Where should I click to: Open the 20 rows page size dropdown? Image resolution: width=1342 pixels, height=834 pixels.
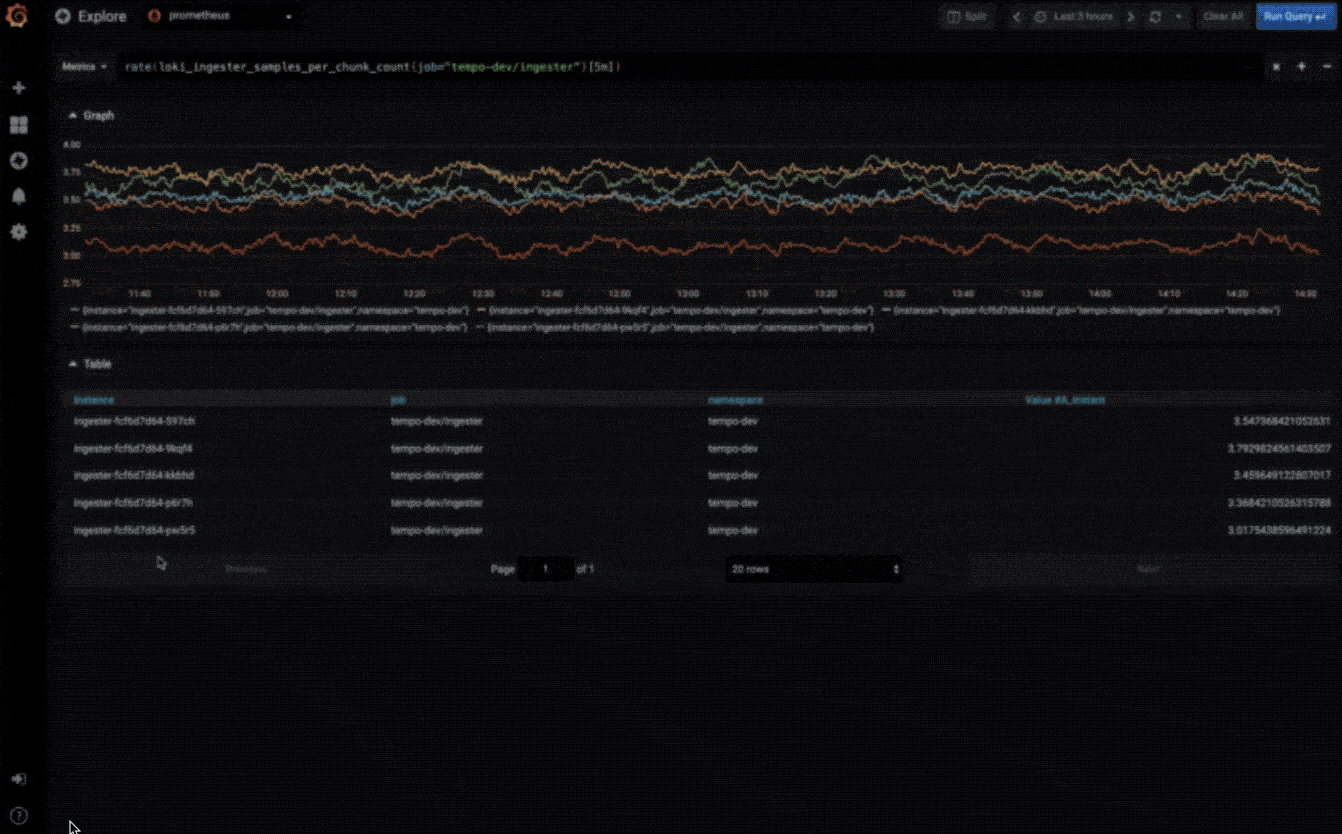tap(814, 569)
